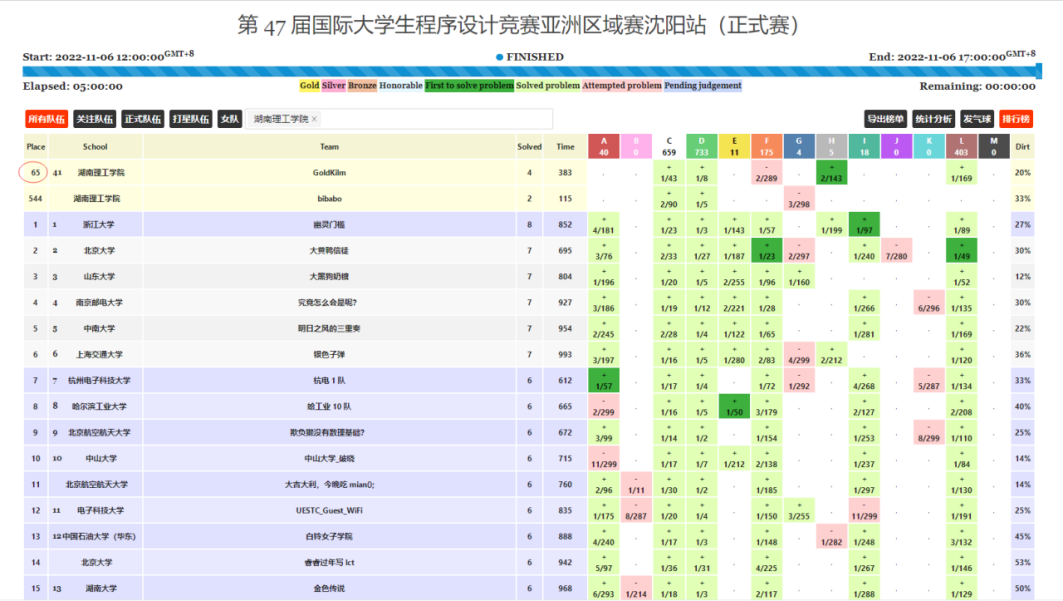Open 统计分析 statistics view
Image resolution: width=1063 pixels, height=601 pixels.
tap(932, 119)
